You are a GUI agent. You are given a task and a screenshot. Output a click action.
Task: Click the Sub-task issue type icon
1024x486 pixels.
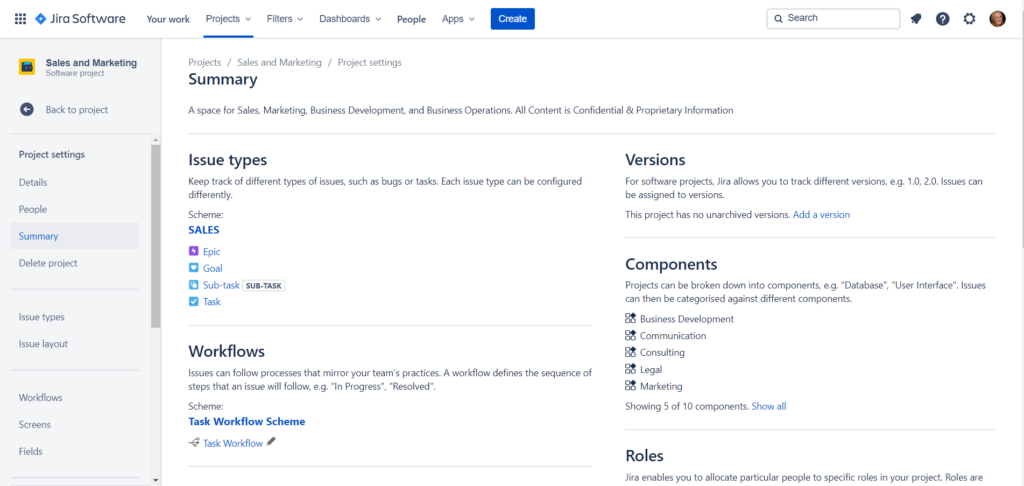pyautogui.click(x=193, y=285)
